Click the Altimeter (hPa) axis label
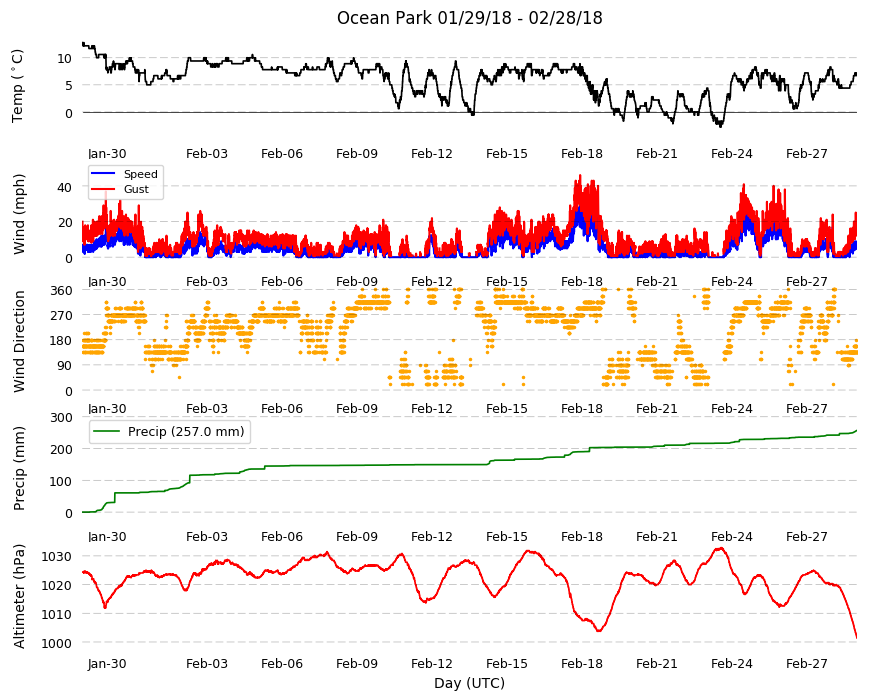Viewport: 870px width, 700px height. [19, 596]
